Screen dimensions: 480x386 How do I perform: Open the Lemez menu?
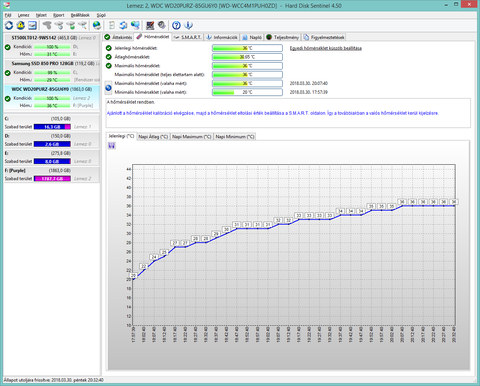pyautogui.click(x=23, y=15)
